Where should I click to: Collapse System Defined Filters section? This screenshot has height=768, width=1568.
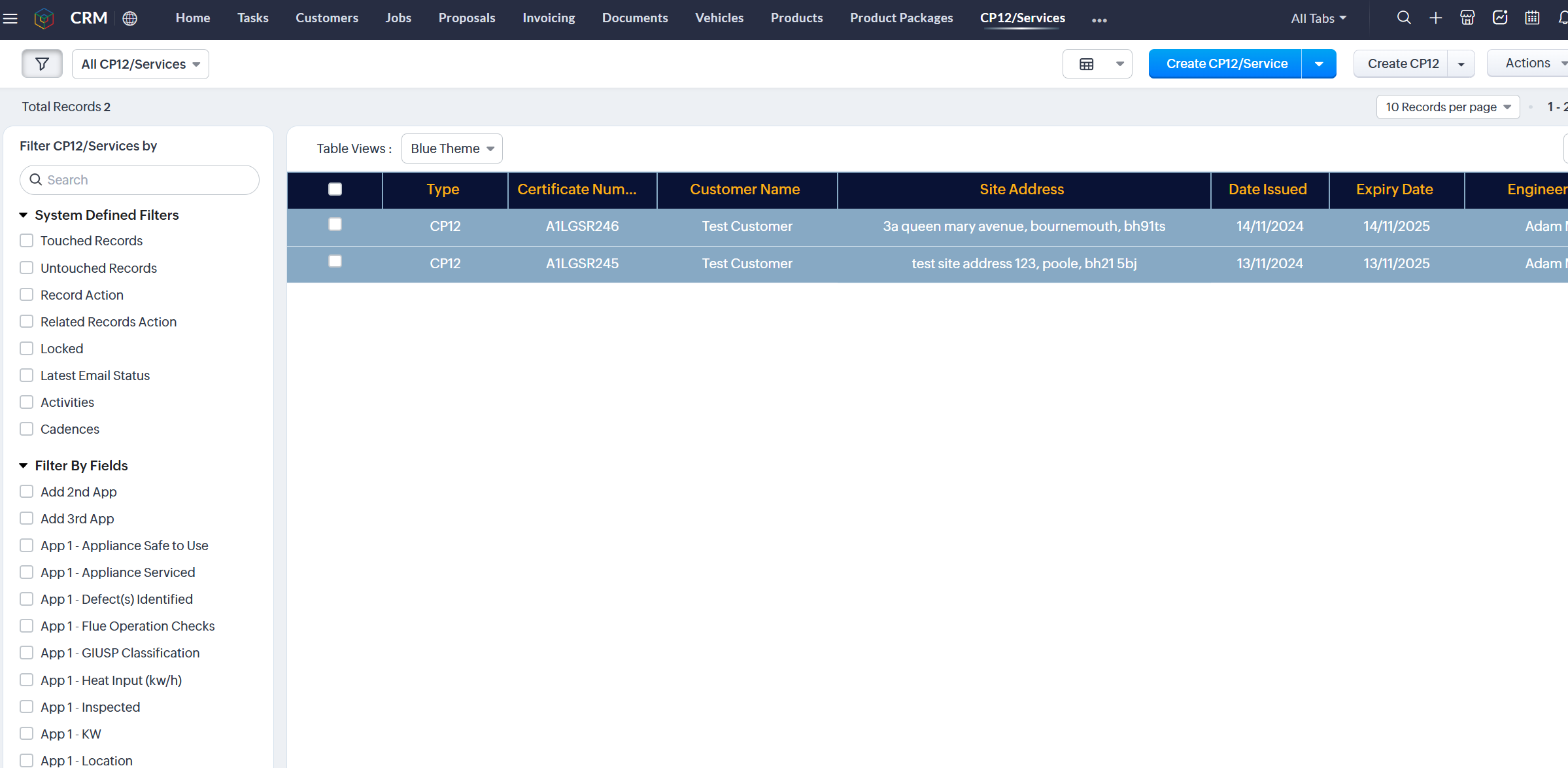pos(24,215)
